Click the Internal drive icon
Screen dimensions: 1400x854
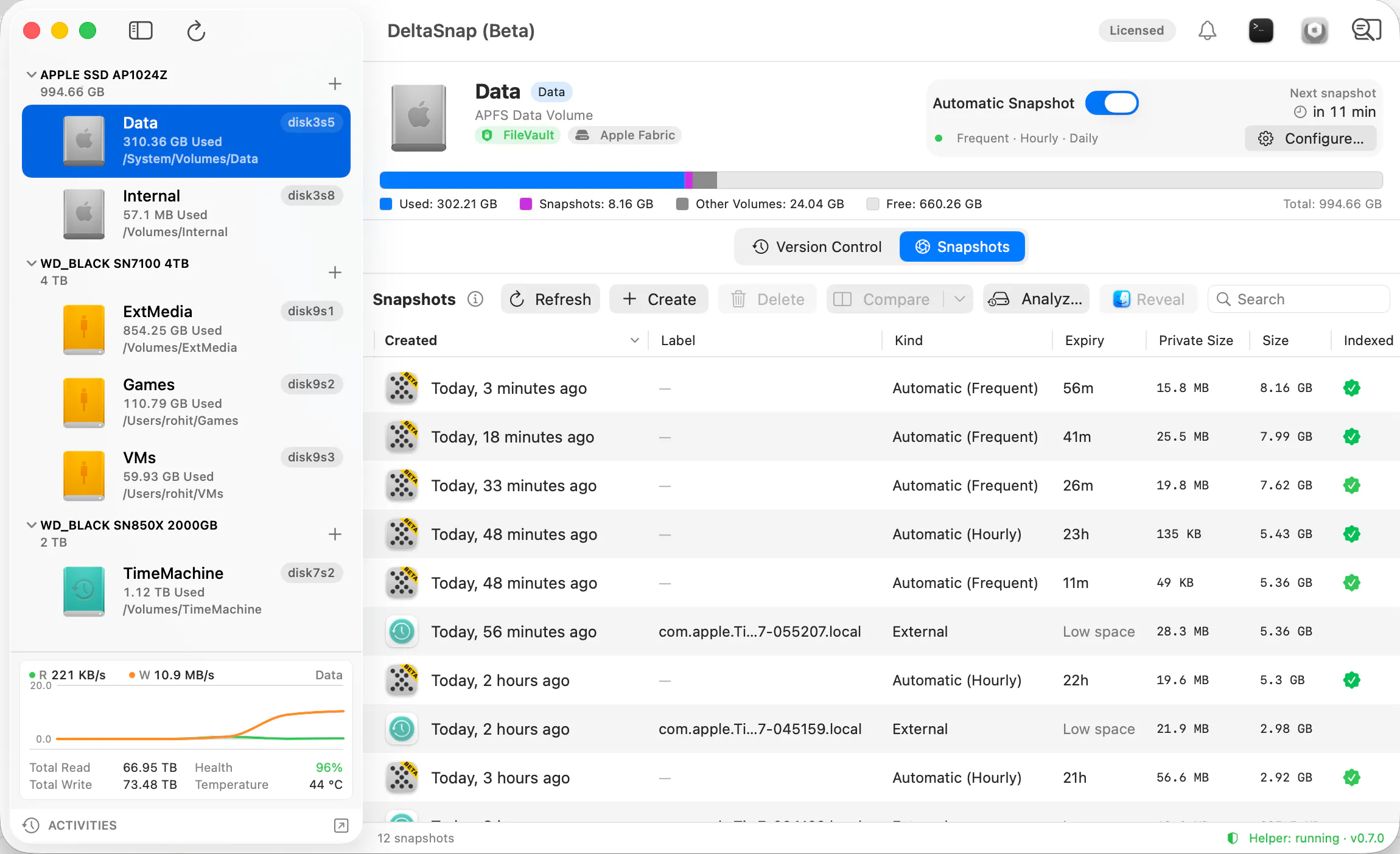coord(84,214)
